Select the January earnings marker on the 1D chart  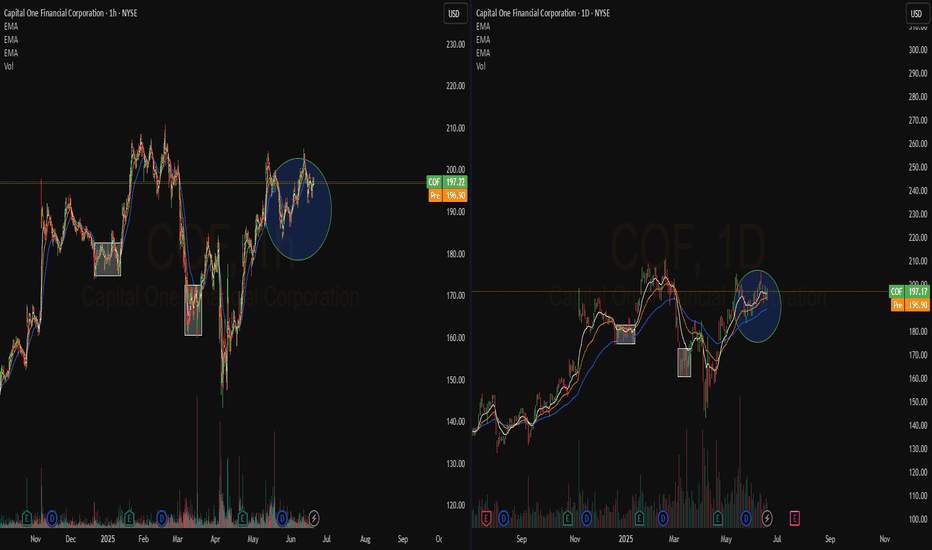[640, 518]
